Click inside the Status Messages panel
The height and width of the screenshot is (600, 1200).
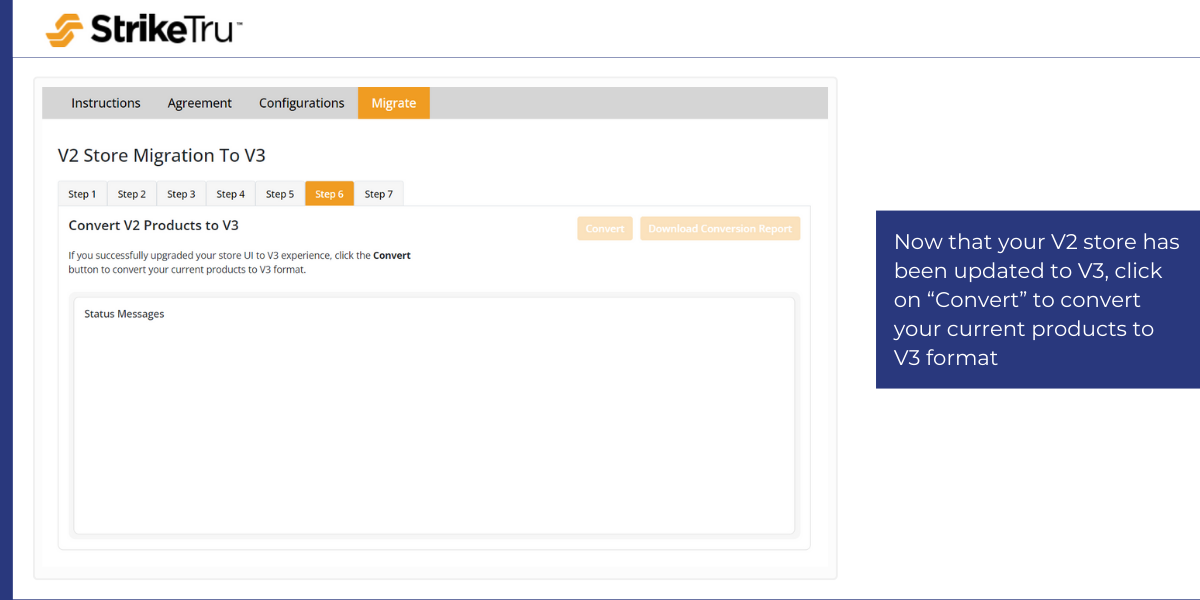[x=434, y=420]
